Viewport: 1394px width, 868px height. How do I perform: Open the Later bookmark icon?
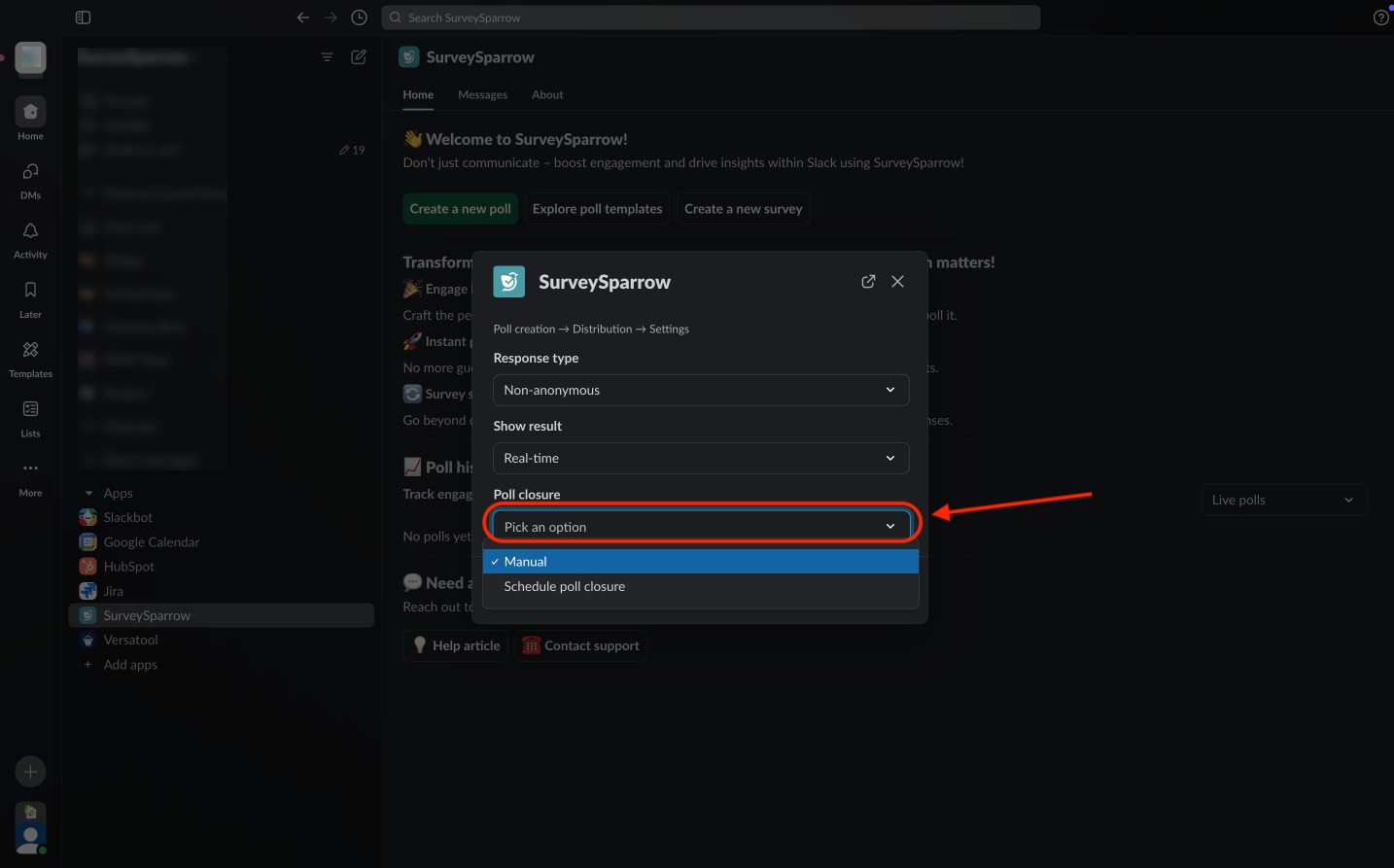30,291
